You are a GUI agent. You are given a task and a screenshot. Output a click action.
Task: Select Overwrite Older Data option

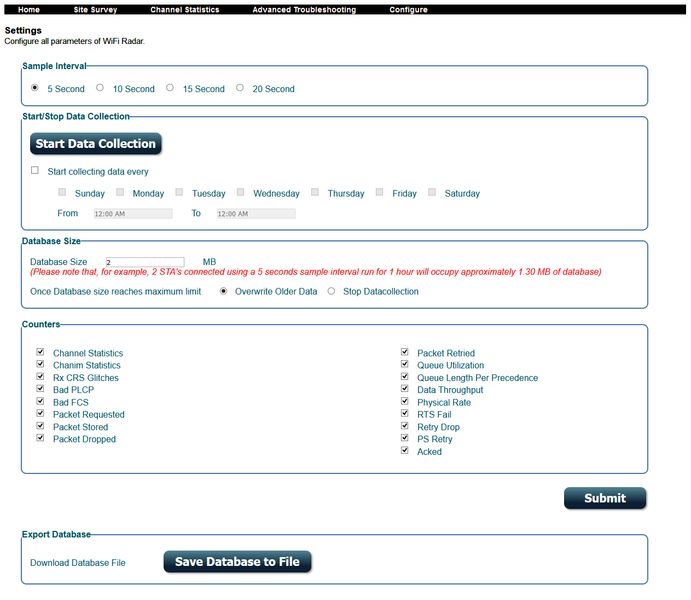(x=224, y=291)
